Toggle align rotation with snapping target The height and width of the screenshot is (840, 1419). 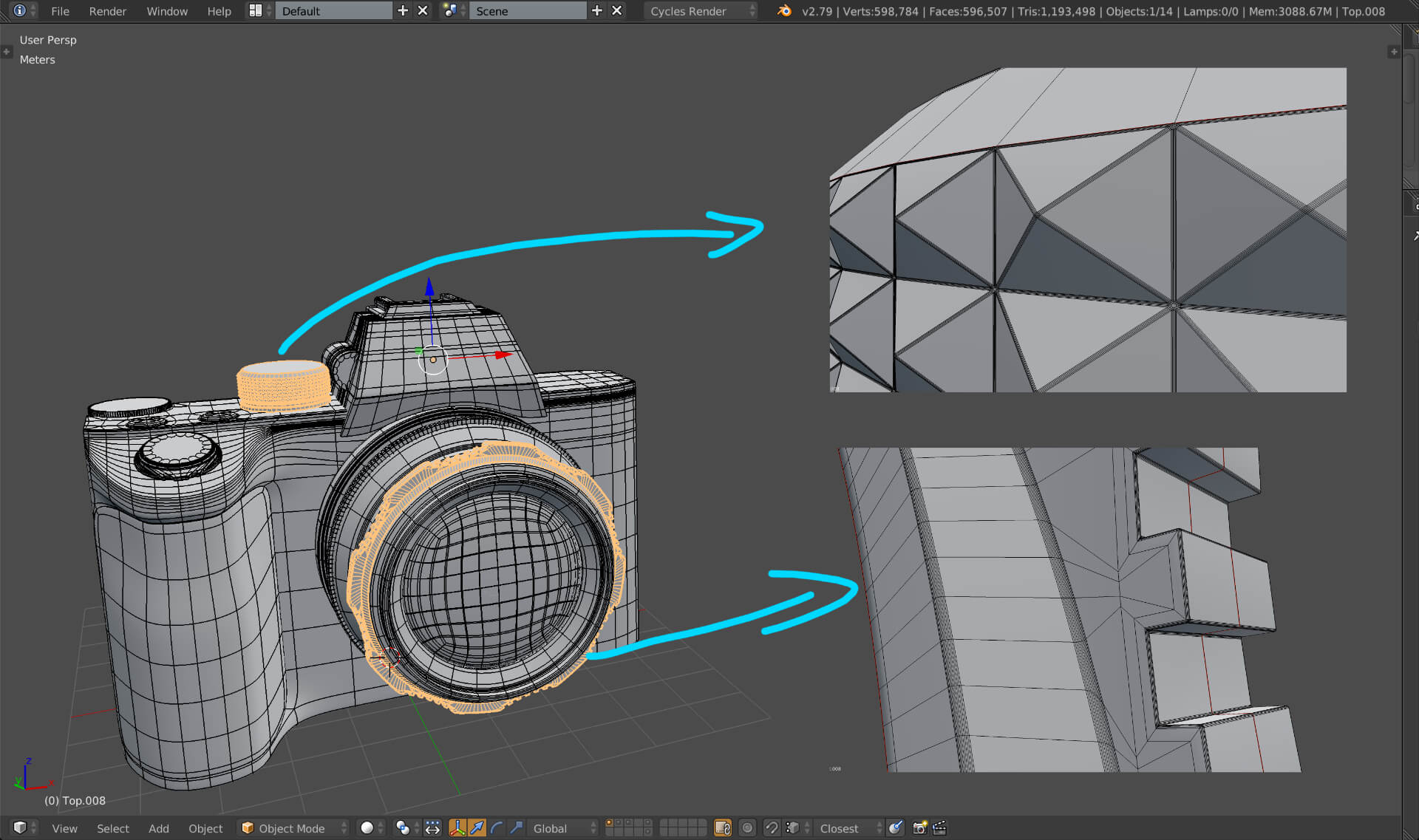[895, 828]
